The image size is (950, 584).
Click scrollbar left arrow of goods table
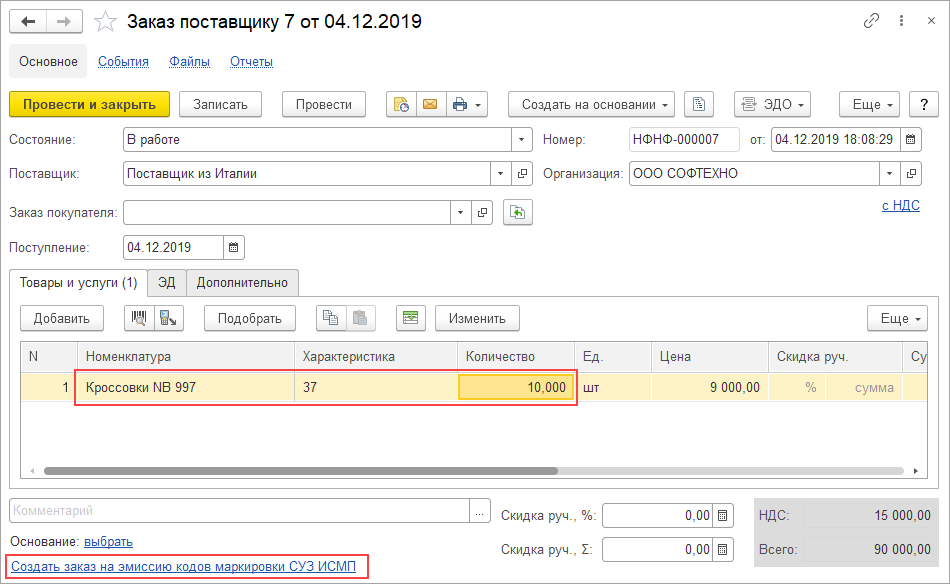click(32, 471)
